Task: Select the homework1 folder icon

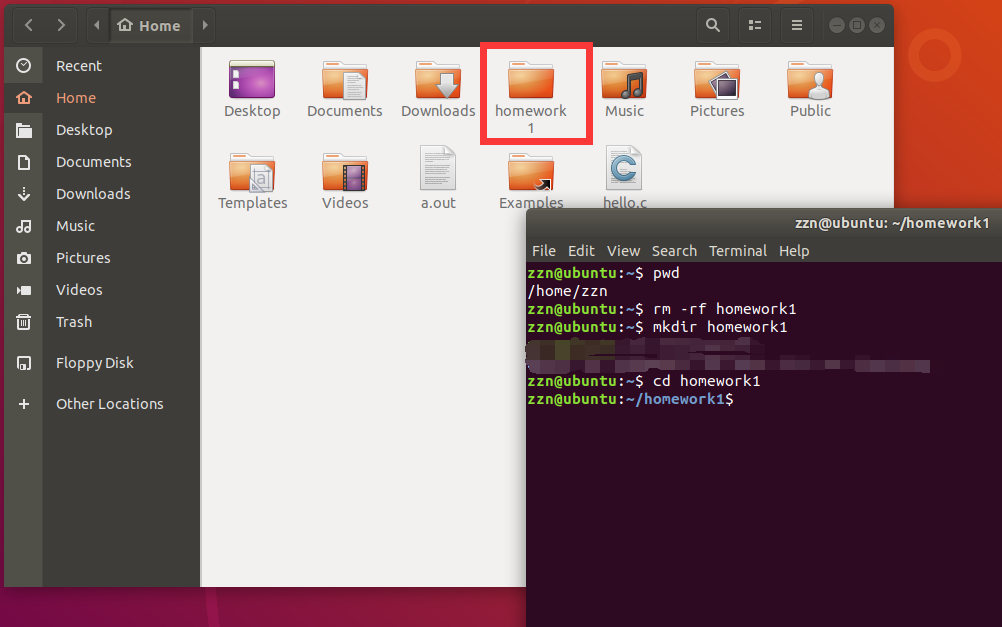Action: (x=531, y=80)
